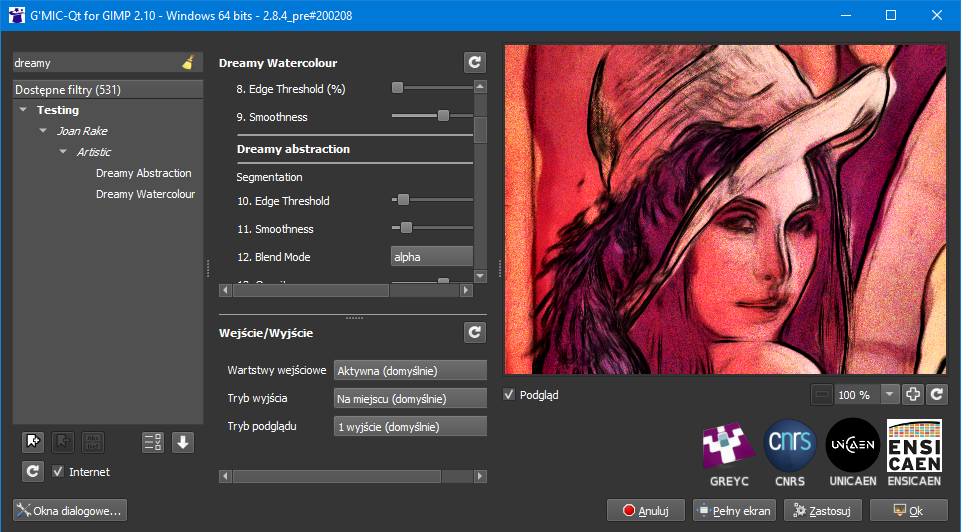Open the Warstwy wejściowe dropdown
The width and height of the screenshot is (961, 532).
tap(410, 370)
